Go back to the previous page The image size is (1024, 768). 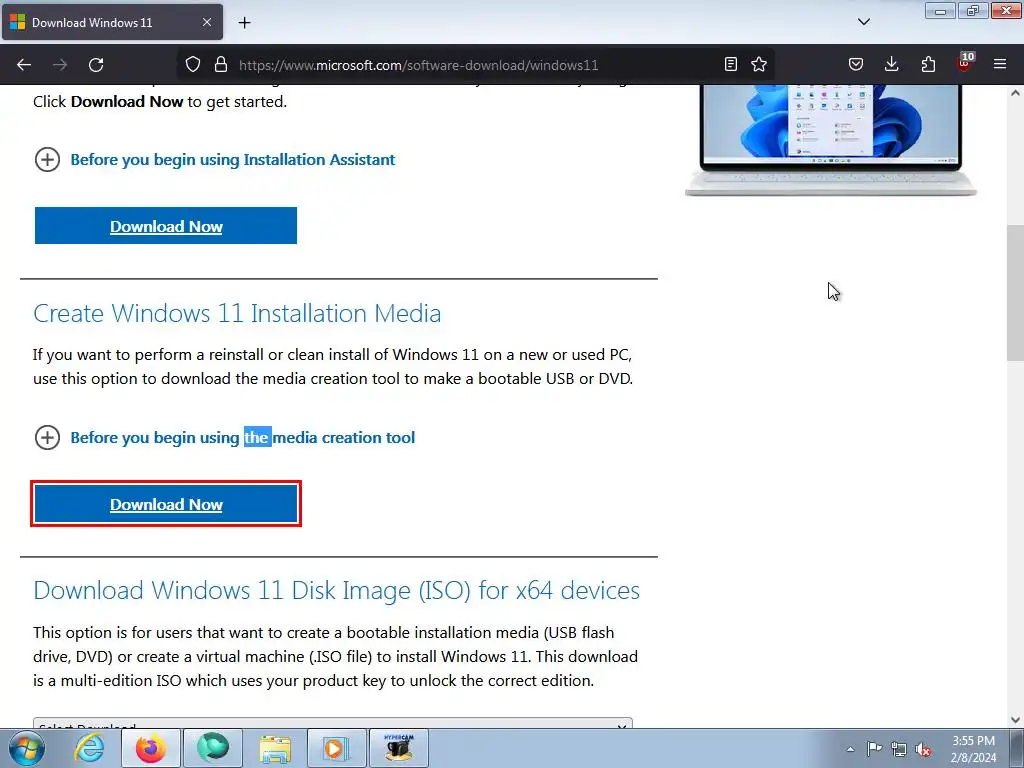[24, 65]
